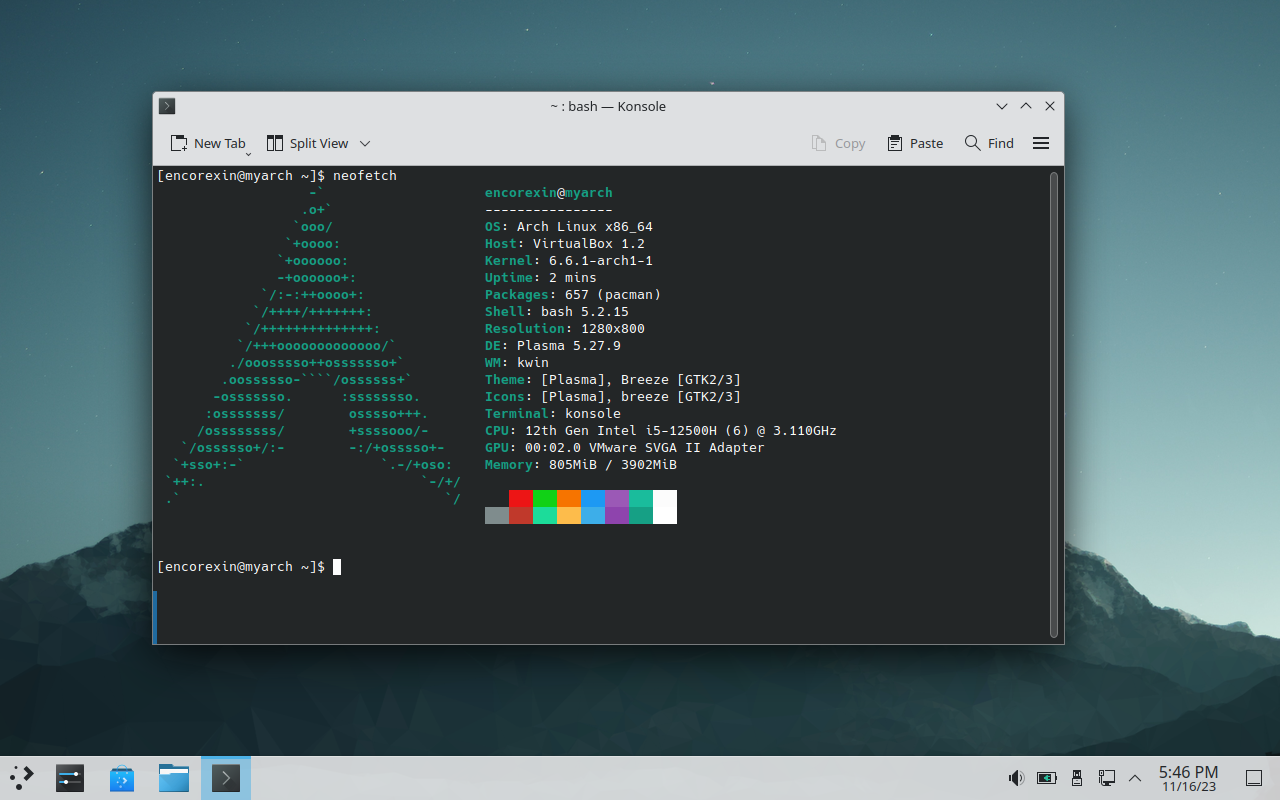
Task: Click the terminal cursor at the empty prompt
Action: (337, 567)
